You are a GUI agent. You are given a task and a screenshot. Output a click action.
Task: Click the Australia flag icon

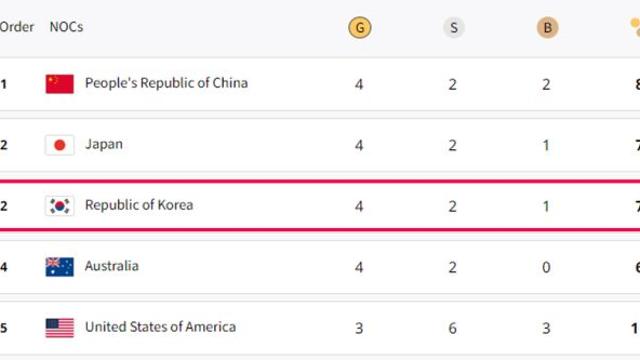(x=60, y=267)
